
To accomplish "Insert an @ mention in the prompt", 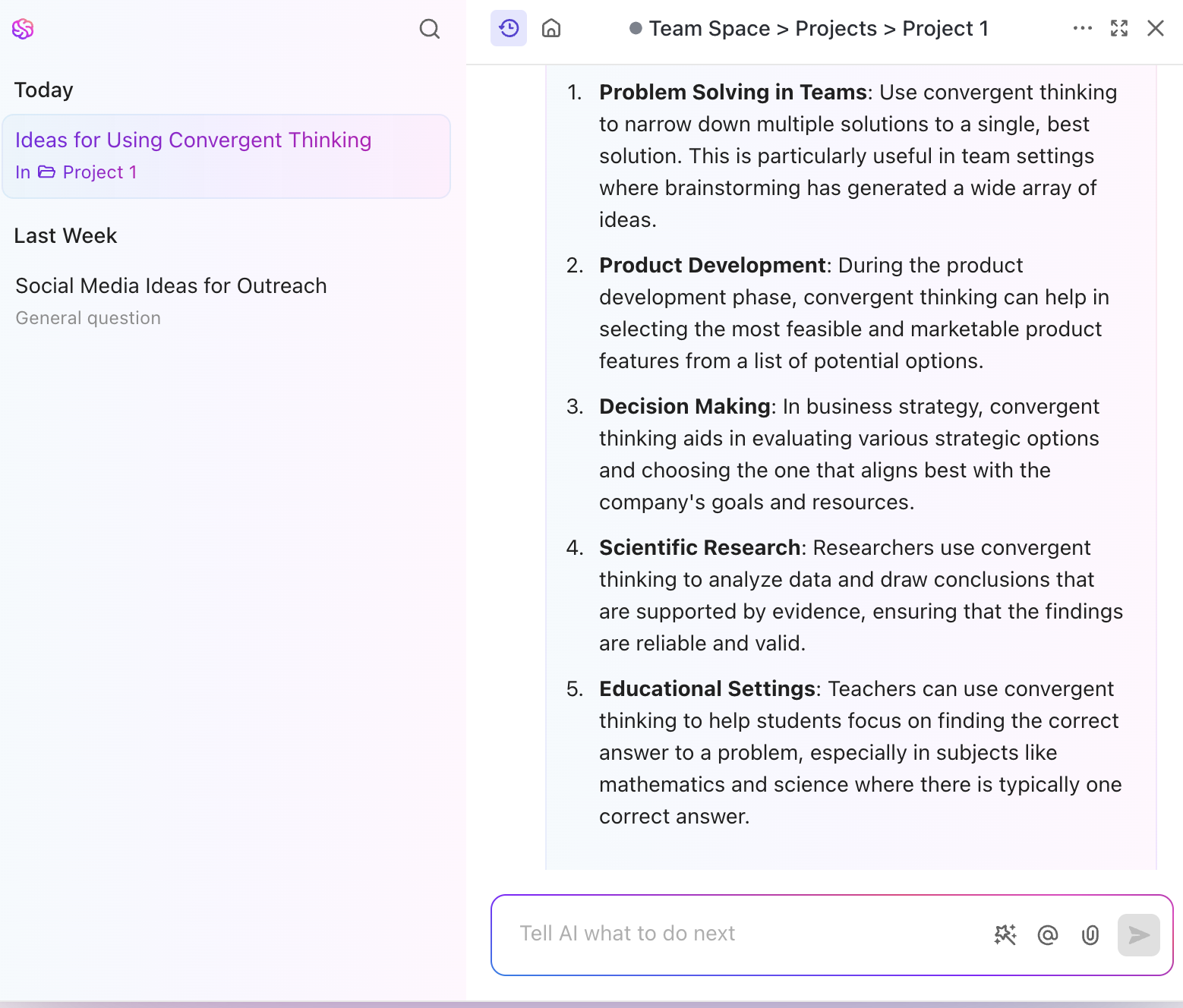I will 1047,935.
